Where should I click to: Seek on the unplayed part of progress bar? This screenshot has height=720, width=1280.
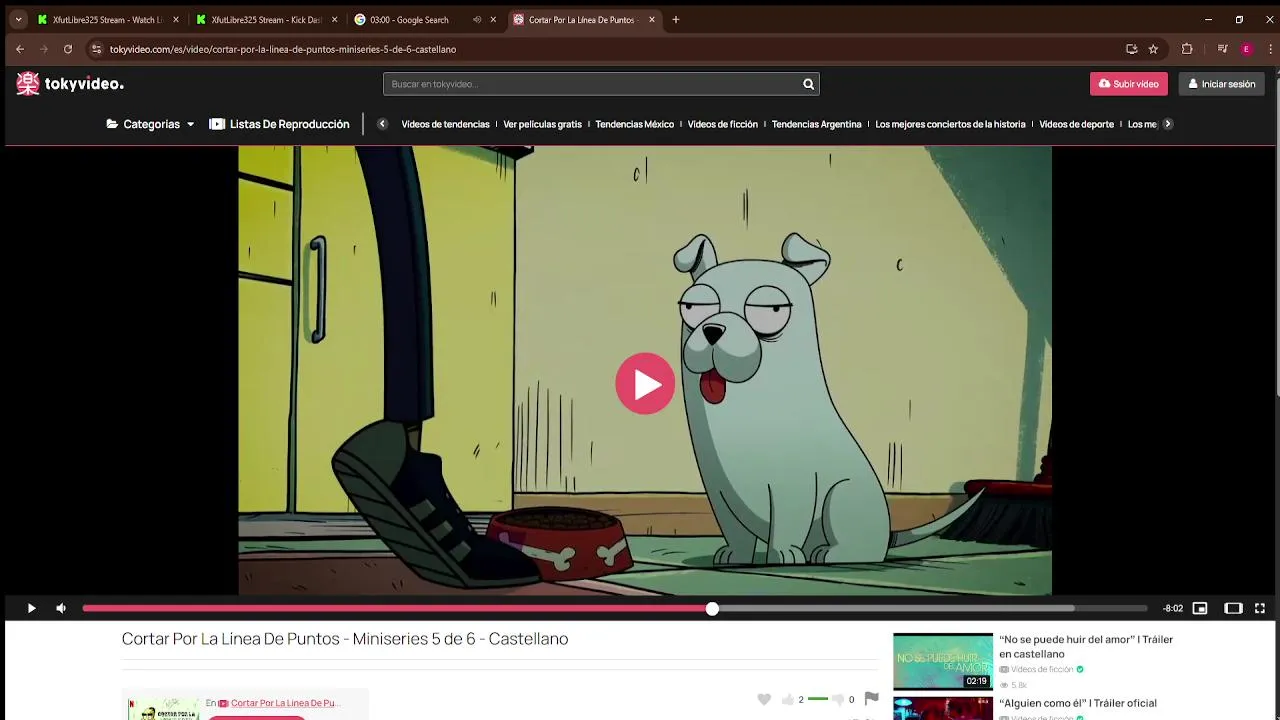(930, 608)
